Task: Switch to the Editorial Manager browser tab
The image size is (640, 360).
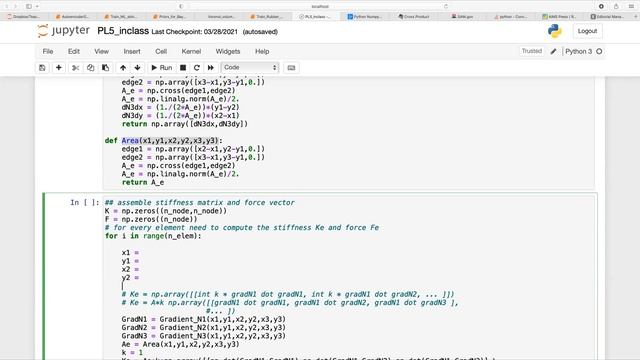Action: (607, 17)
